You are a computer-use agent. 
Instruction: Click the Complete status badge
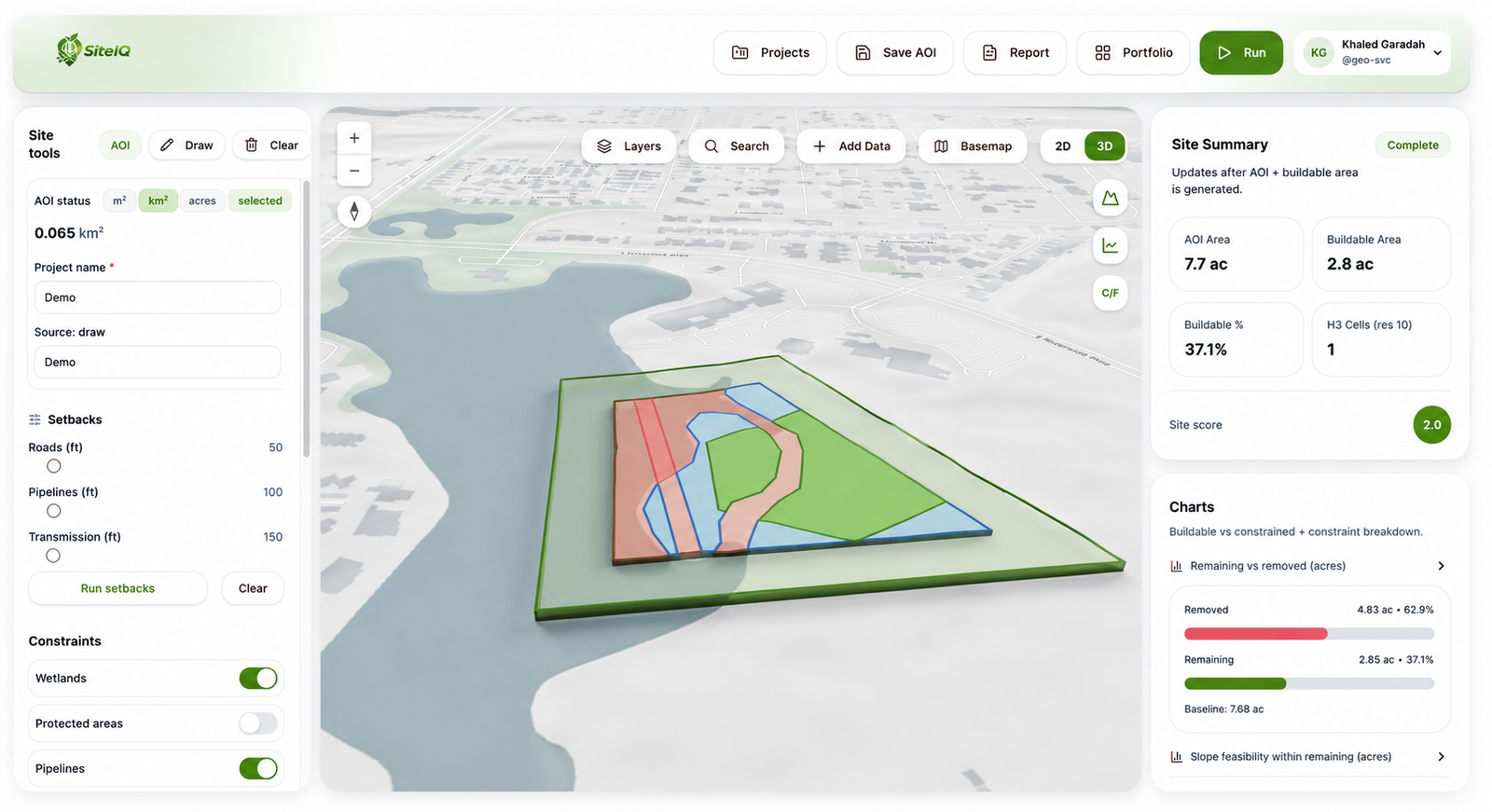point(1413,145)
